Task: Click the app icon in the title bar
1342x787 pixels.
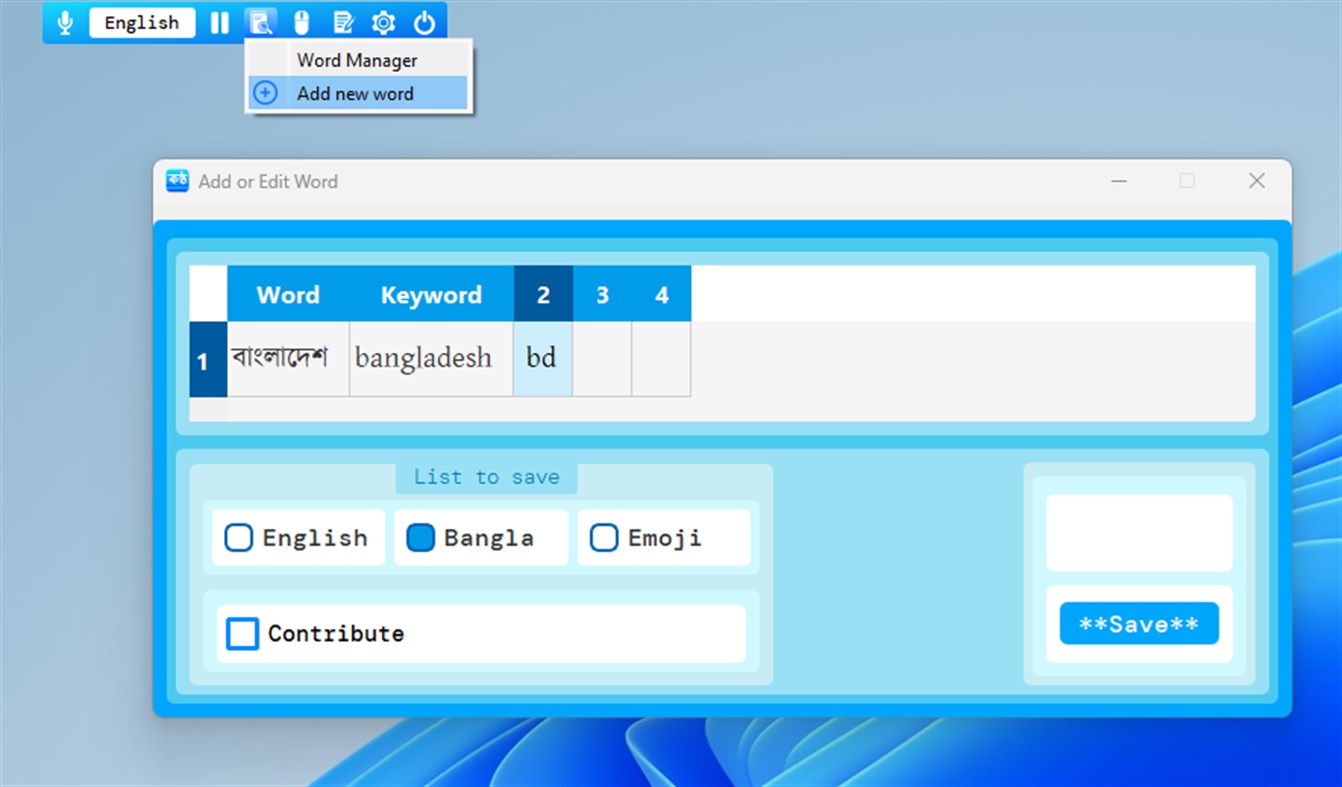Action: (177, 181)
